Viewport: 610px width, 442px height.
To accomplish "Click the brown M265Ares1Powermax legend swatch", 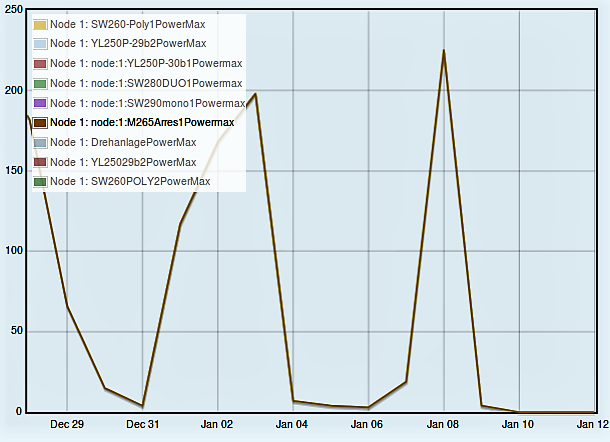I will coord(40,122).
